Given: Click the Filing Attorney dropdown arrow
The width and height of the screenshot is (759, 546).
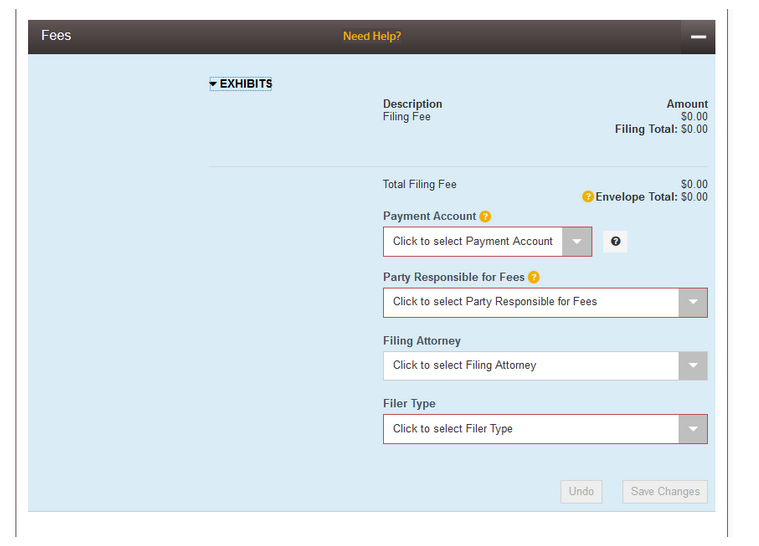Looking at the screenshot, I should point(692,366).
